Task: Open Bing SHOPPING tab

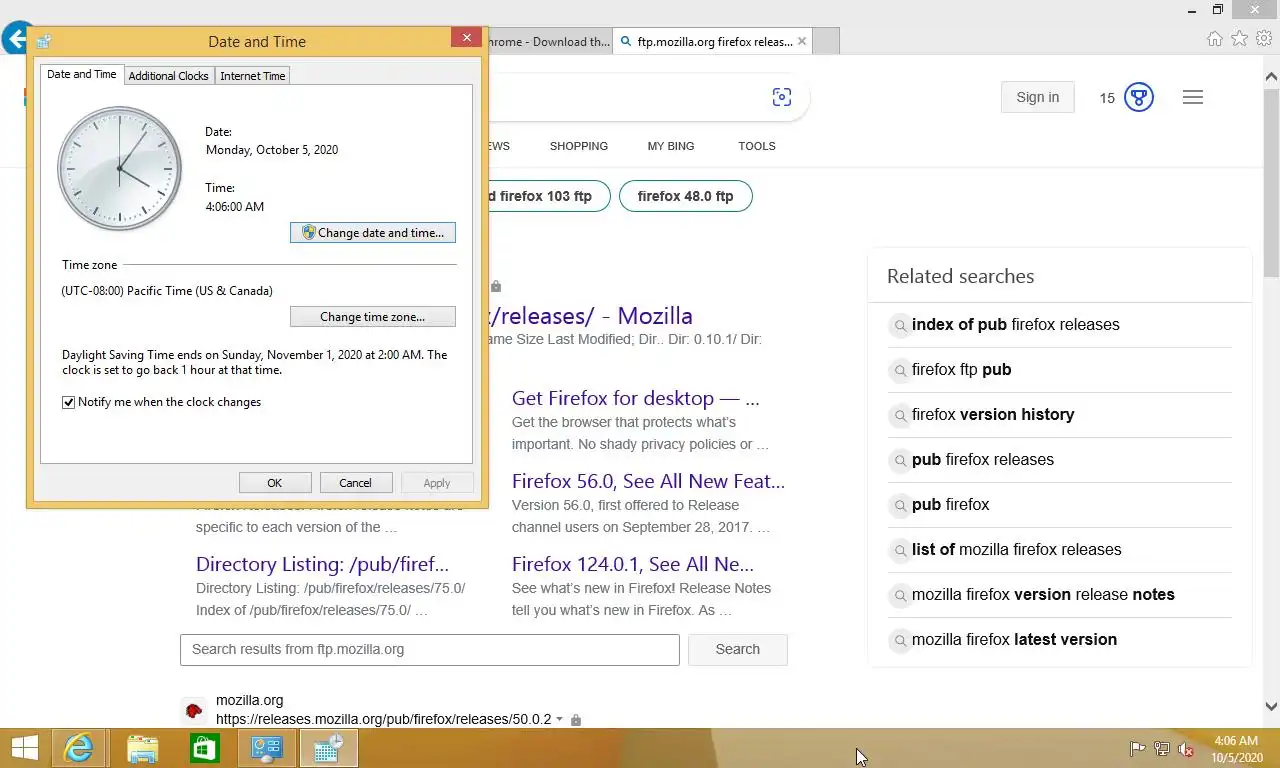Action: pos(579,146)
